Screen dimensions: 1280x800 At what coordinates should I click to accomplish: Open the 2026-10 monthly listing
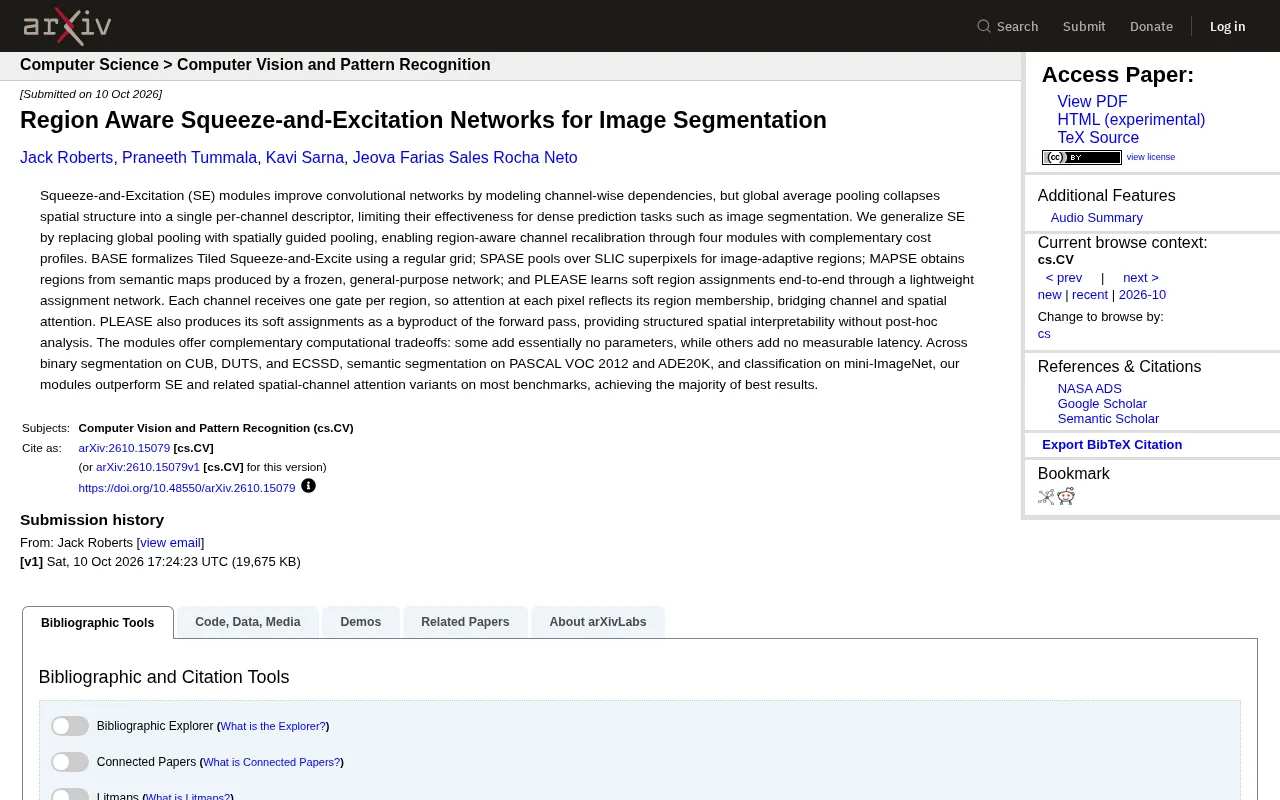pos(1142,295)
